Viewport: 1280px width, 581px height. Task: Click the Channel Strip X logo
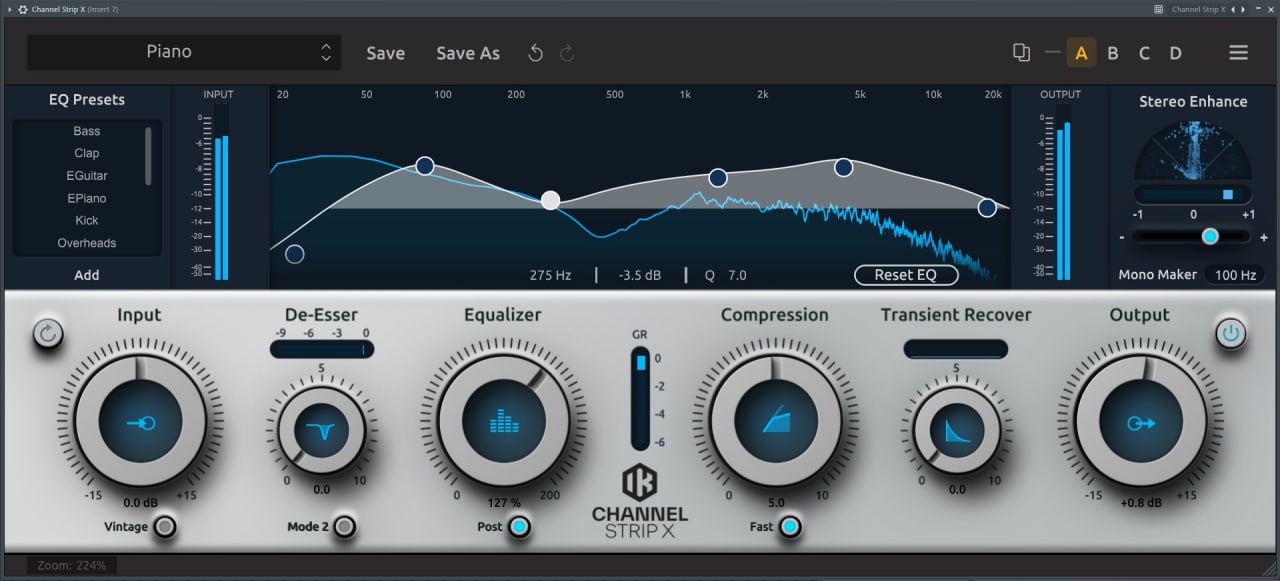point(640,501)
